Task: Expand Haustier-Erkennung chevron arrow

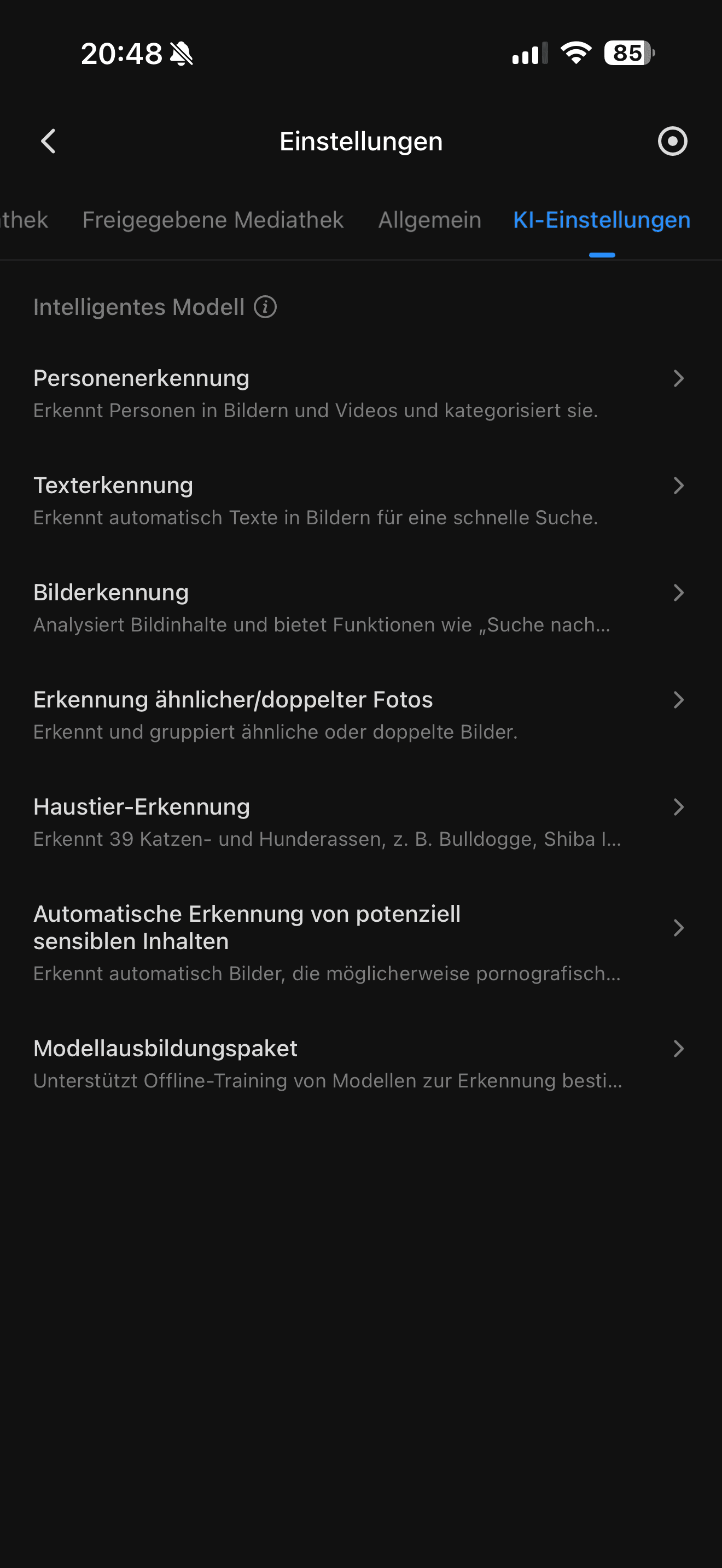Action: tap(678, 807)
